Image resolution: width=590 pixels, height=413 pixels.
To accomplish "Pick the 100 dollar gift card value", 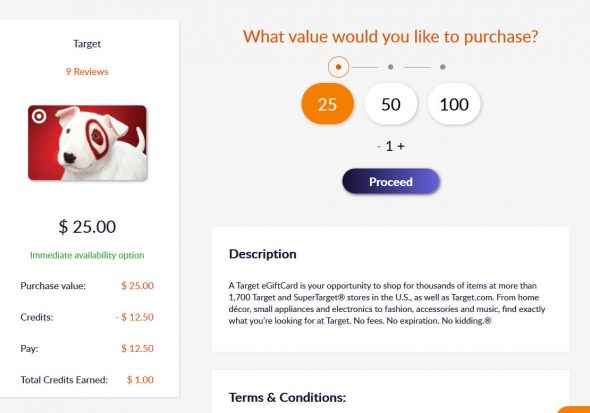I will click(x=454, y=104).
